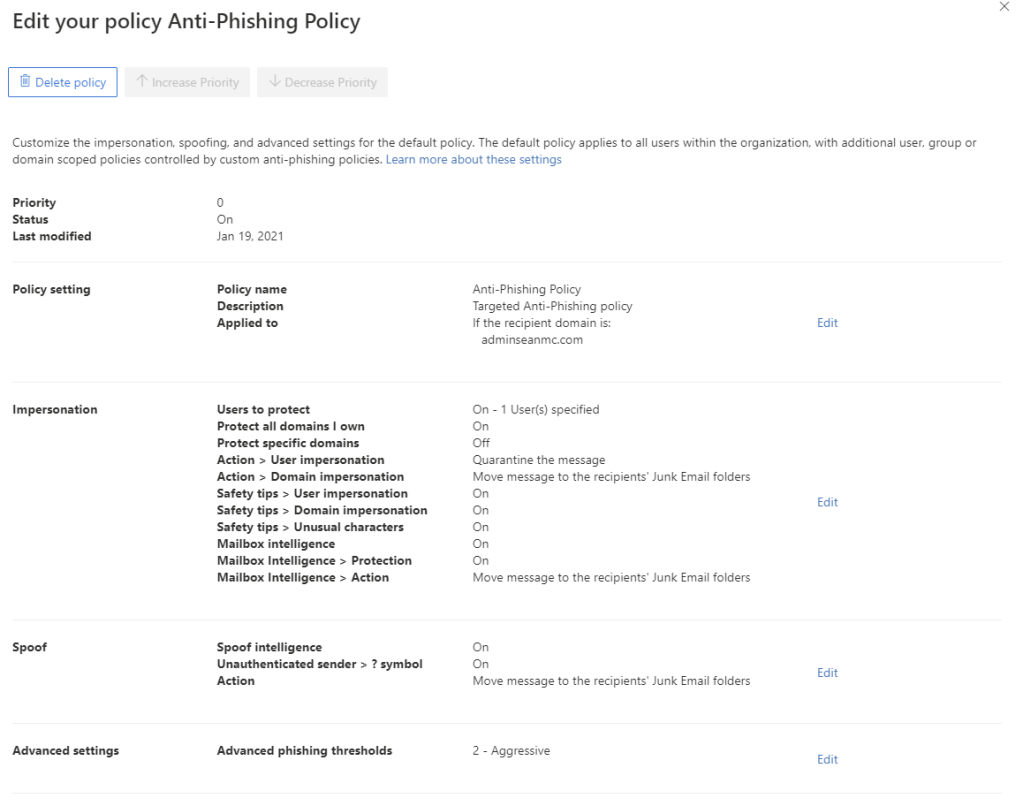Close the Edit policy panel with X
The height and width of the screenshot is (806, 1023).
tap(1004, 7)
